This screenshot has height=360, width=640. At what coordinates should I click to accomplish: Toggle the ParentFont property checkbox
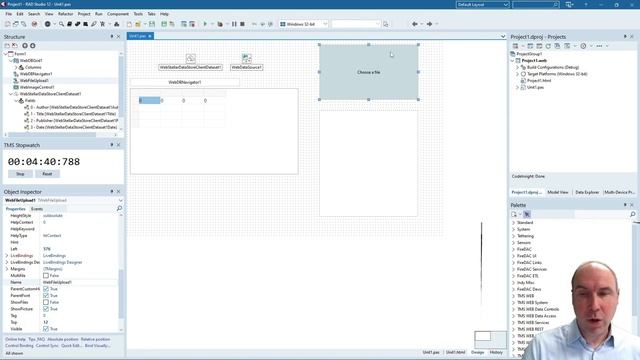pyautogui.click(x=46, y=296)
